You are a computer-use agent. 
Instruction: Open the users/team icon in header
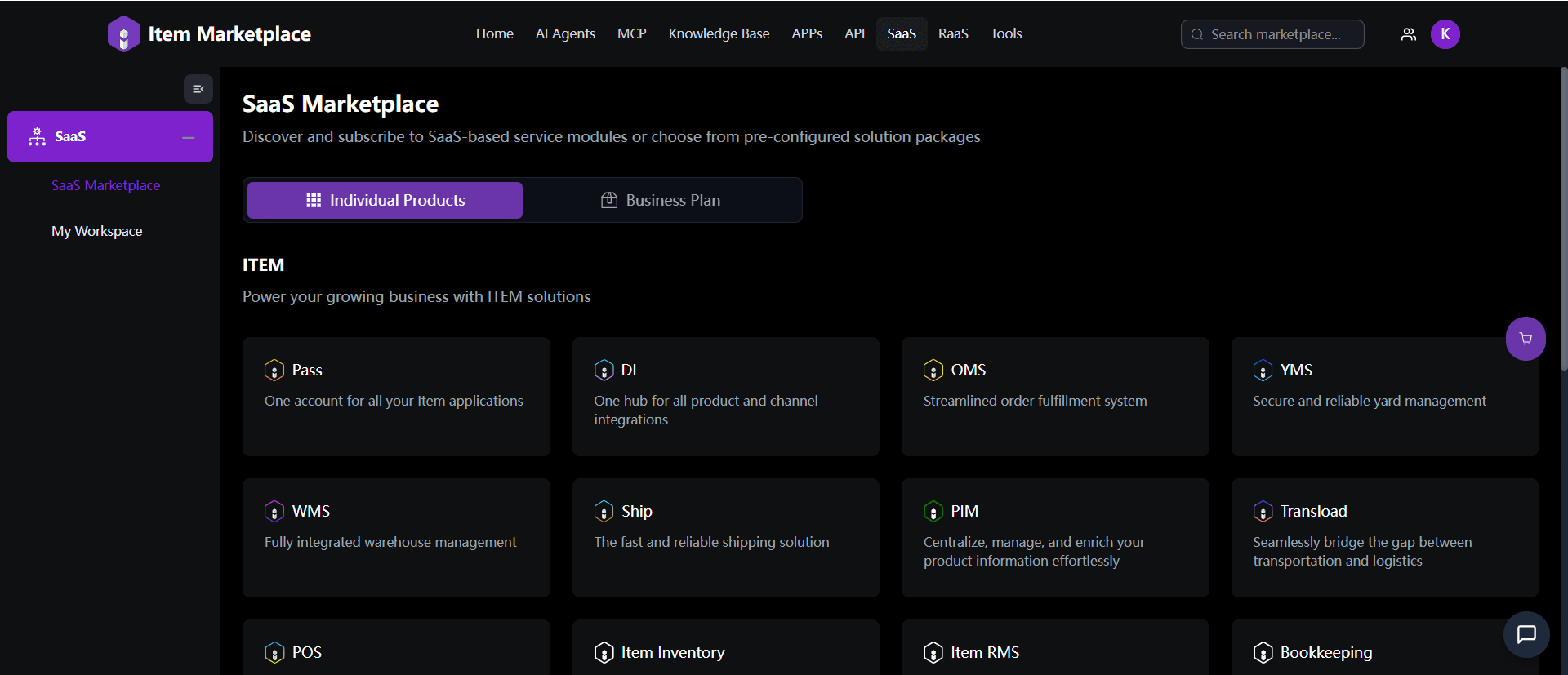tap(1409, 34)
